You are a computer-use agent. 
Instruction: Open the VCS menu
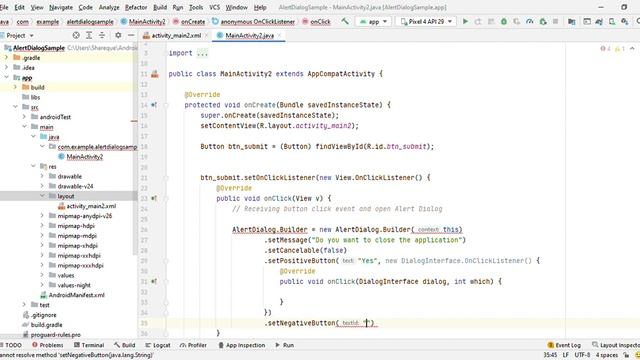click(215, 7)
